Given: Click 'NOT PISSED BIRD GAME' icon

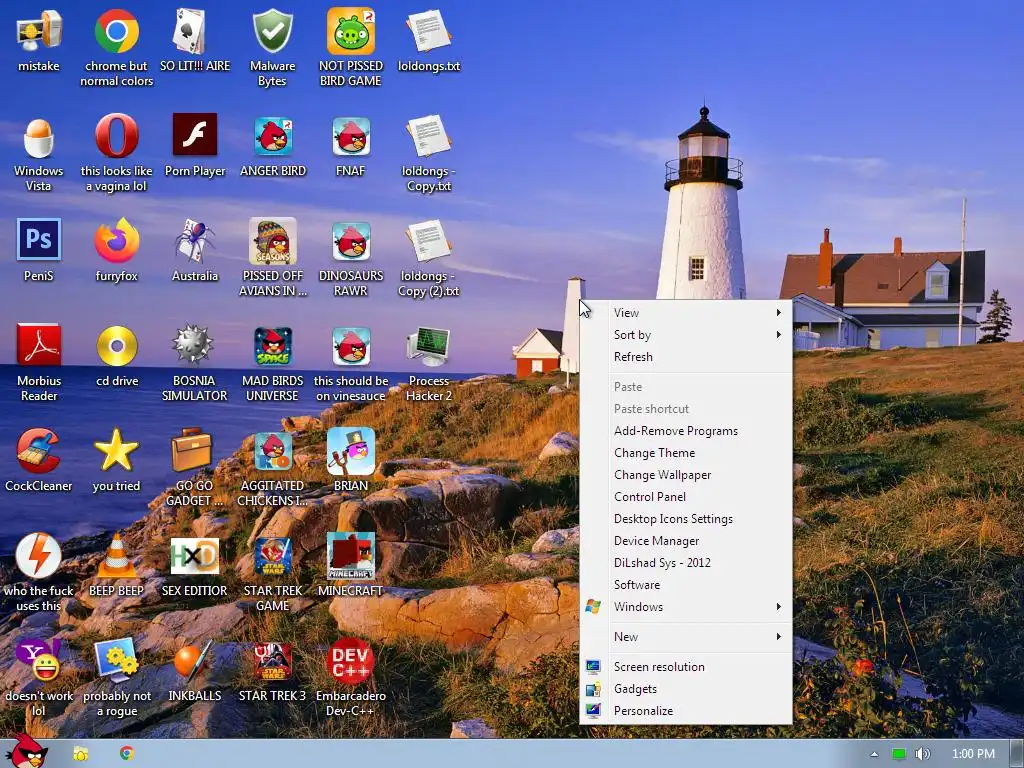Looking at the screenshot, I should click(x=351, y=31).
